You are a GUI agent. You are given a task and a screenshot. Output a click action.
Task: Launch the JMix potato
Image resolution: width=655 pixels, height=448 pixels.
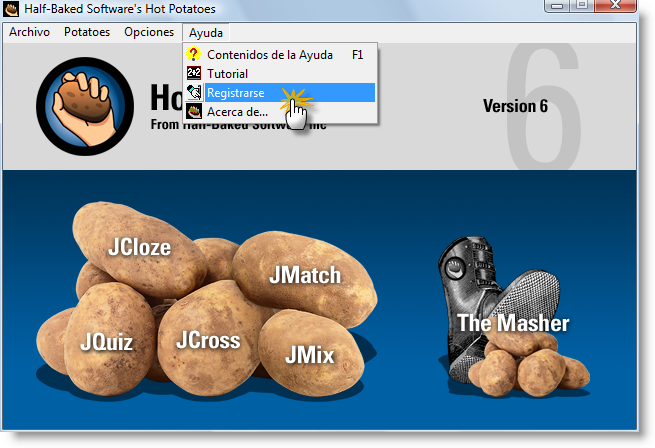(310, 355)
